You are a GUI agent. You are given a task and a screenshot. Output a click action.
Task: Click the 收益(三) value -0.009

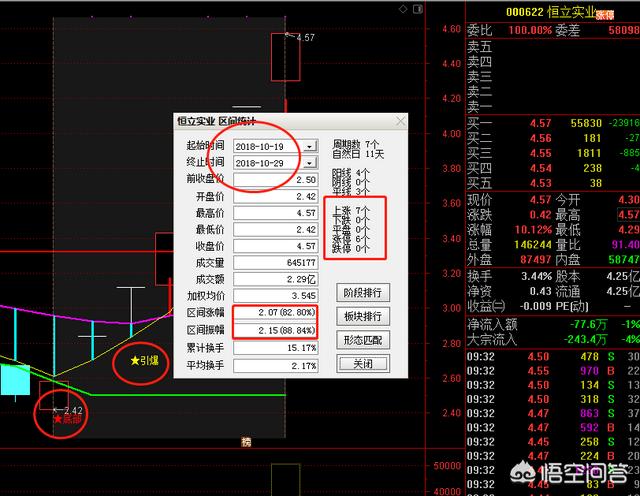coord(536,306)
